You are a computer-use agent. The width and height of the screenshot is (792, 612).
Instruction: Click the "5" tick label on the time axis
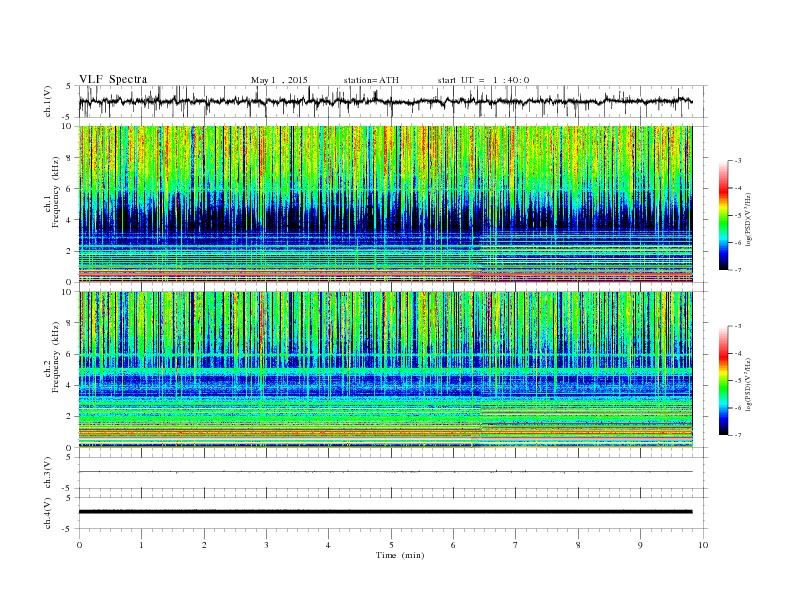(391, 545)
